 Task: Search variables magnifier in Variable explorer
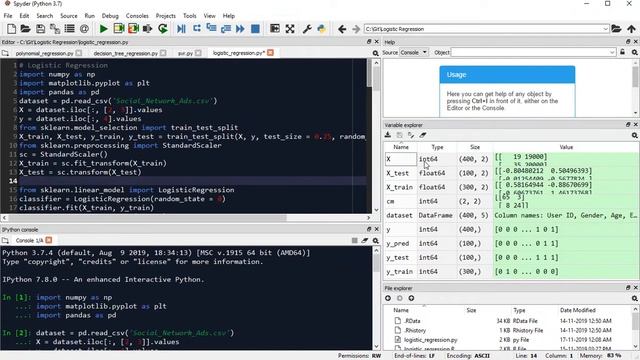[635, 135]
